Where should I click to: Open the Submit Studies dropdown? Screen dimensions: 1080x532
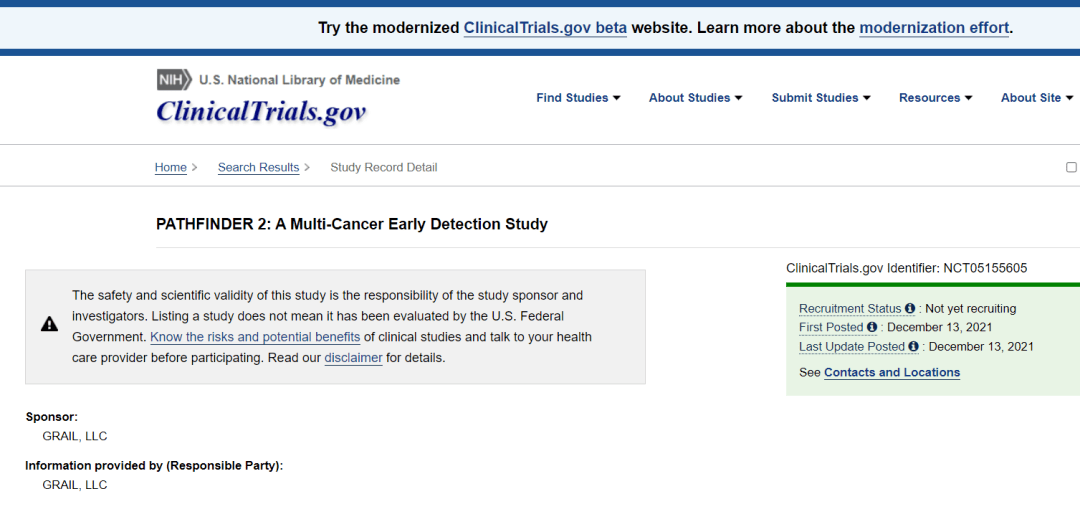(x=820, y=98)
